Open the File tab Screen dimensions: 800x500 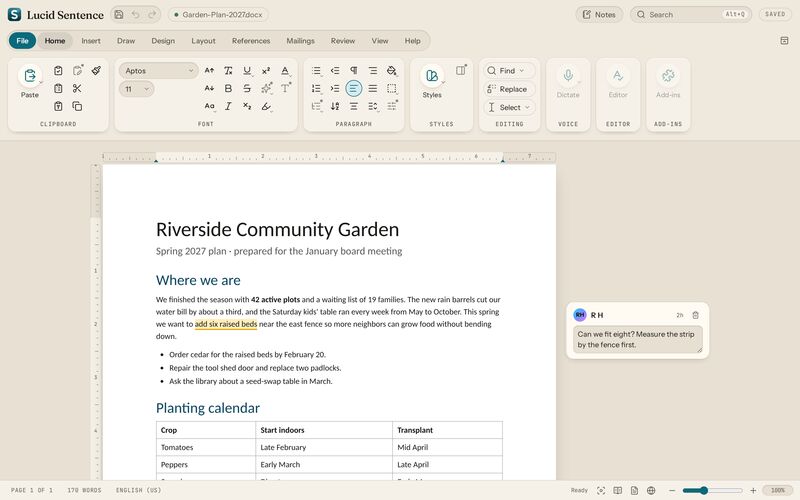point(22,41)
